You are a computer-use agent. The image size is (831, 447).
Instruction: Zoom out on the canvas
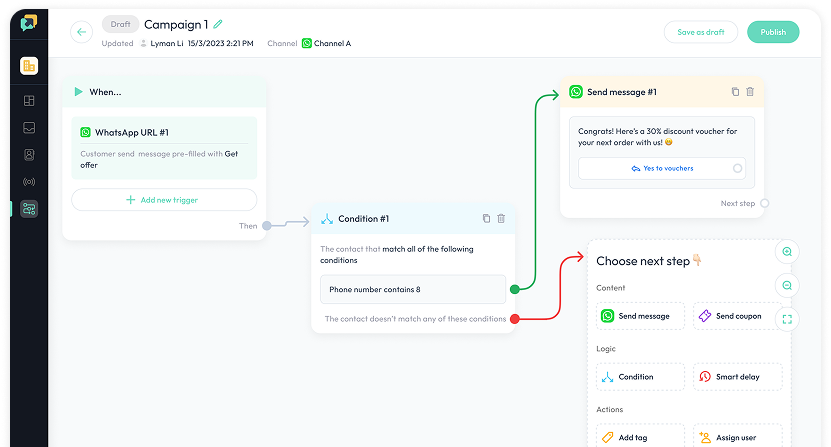[x=787, y=286]
